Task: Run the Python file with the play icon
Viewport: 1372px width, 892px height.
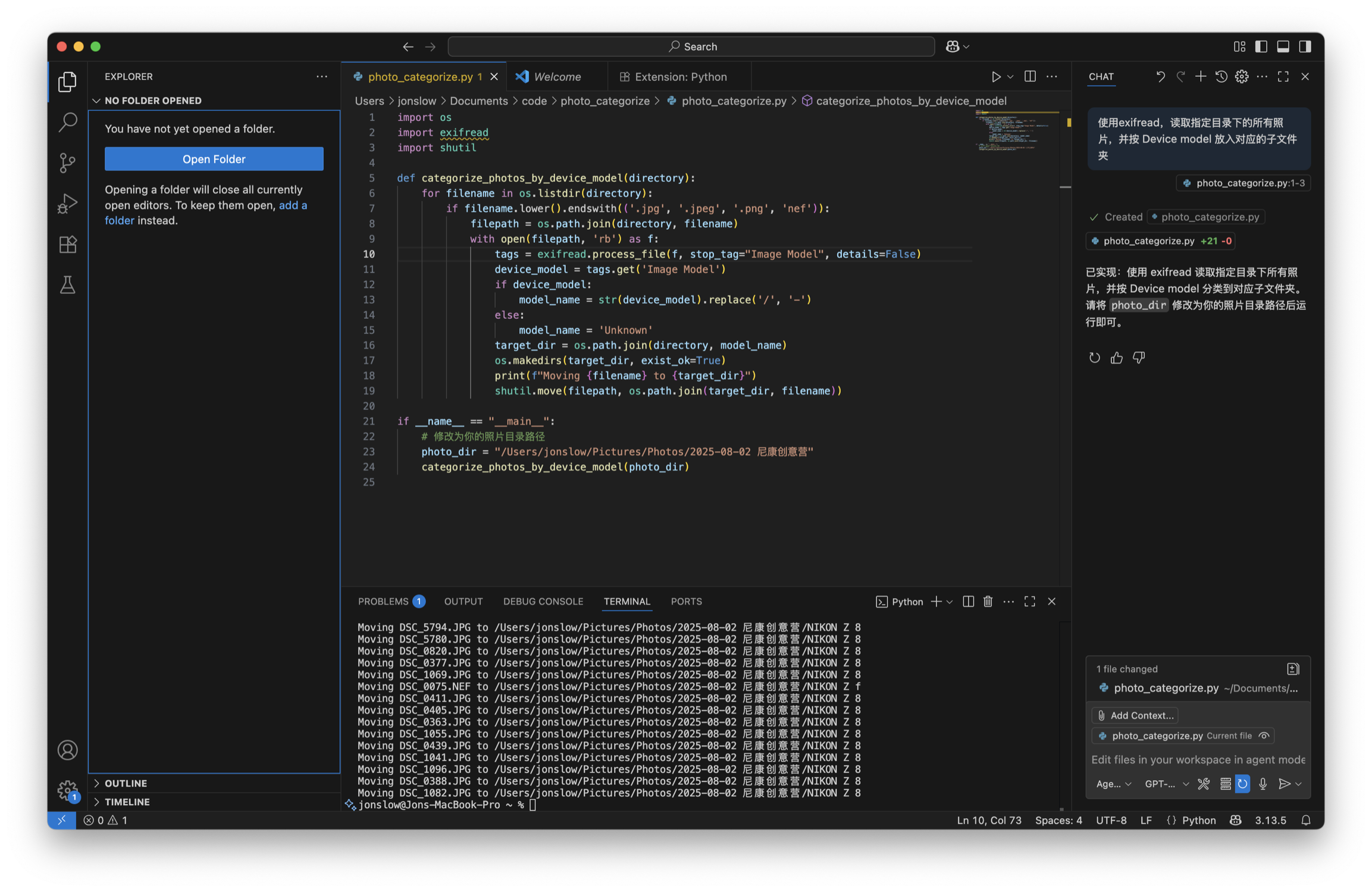Action: coord(995,77)
